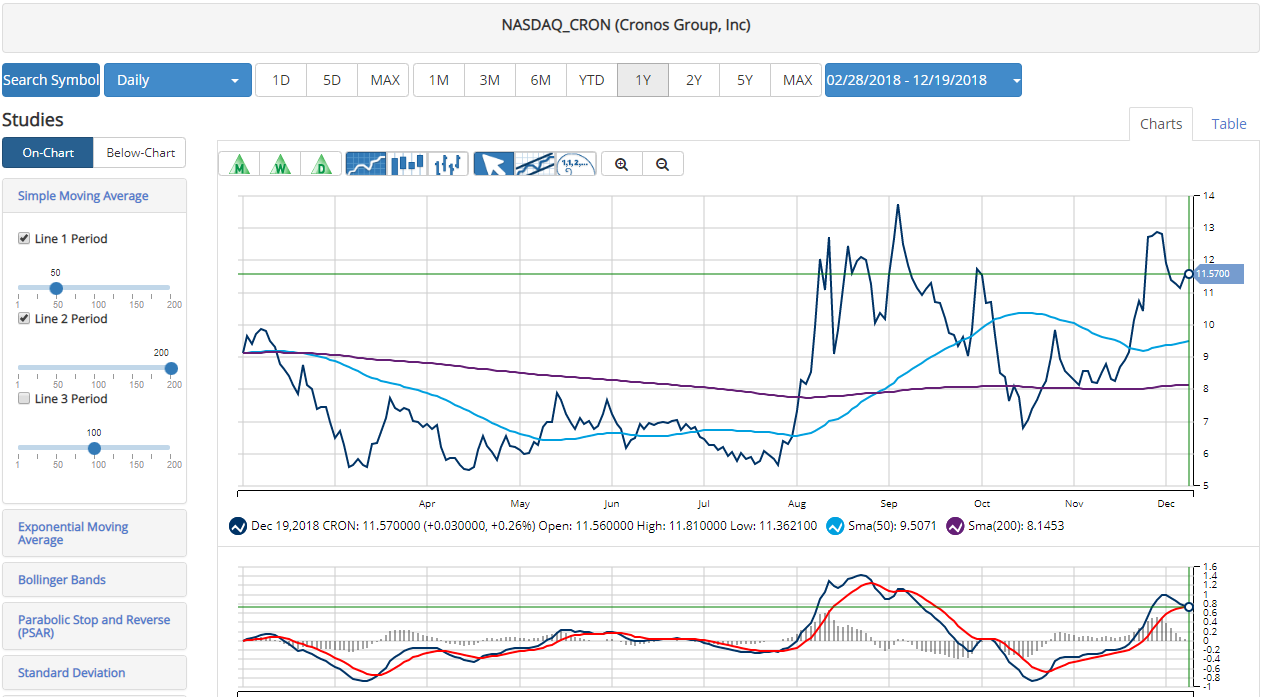Select the Below-Chart studies tab
Viewport: 1262px width, 697px height.
click(x=140, y=153)
